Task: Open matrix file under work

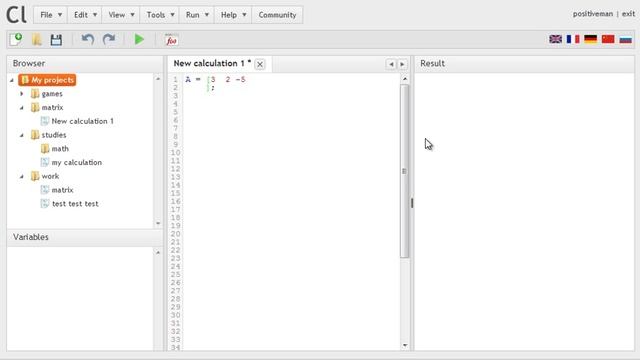Action: pyautogui.click(x=62, y=190)
